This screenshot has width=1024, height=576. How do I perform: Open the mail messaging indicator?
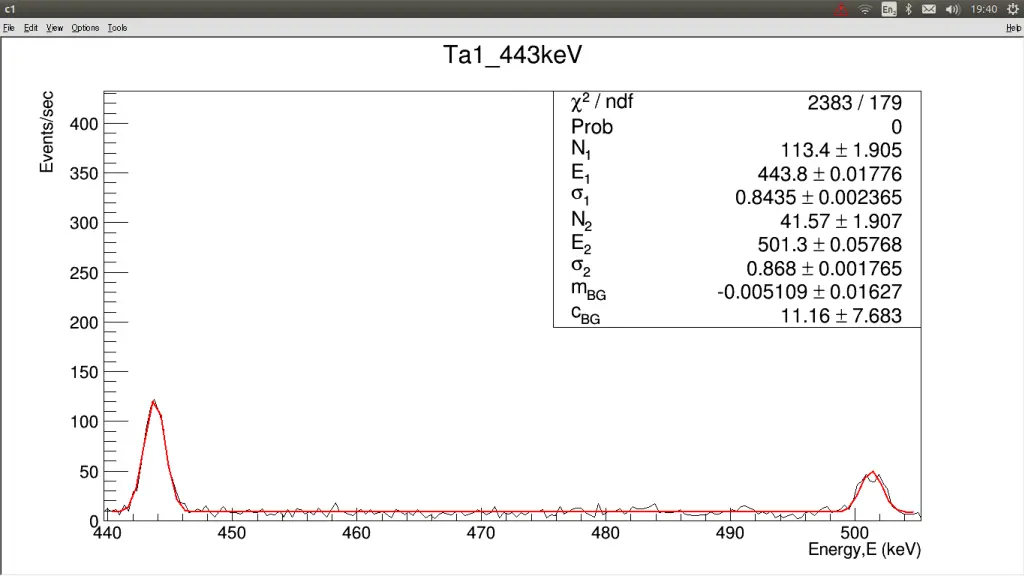click(x=929, y=9)
